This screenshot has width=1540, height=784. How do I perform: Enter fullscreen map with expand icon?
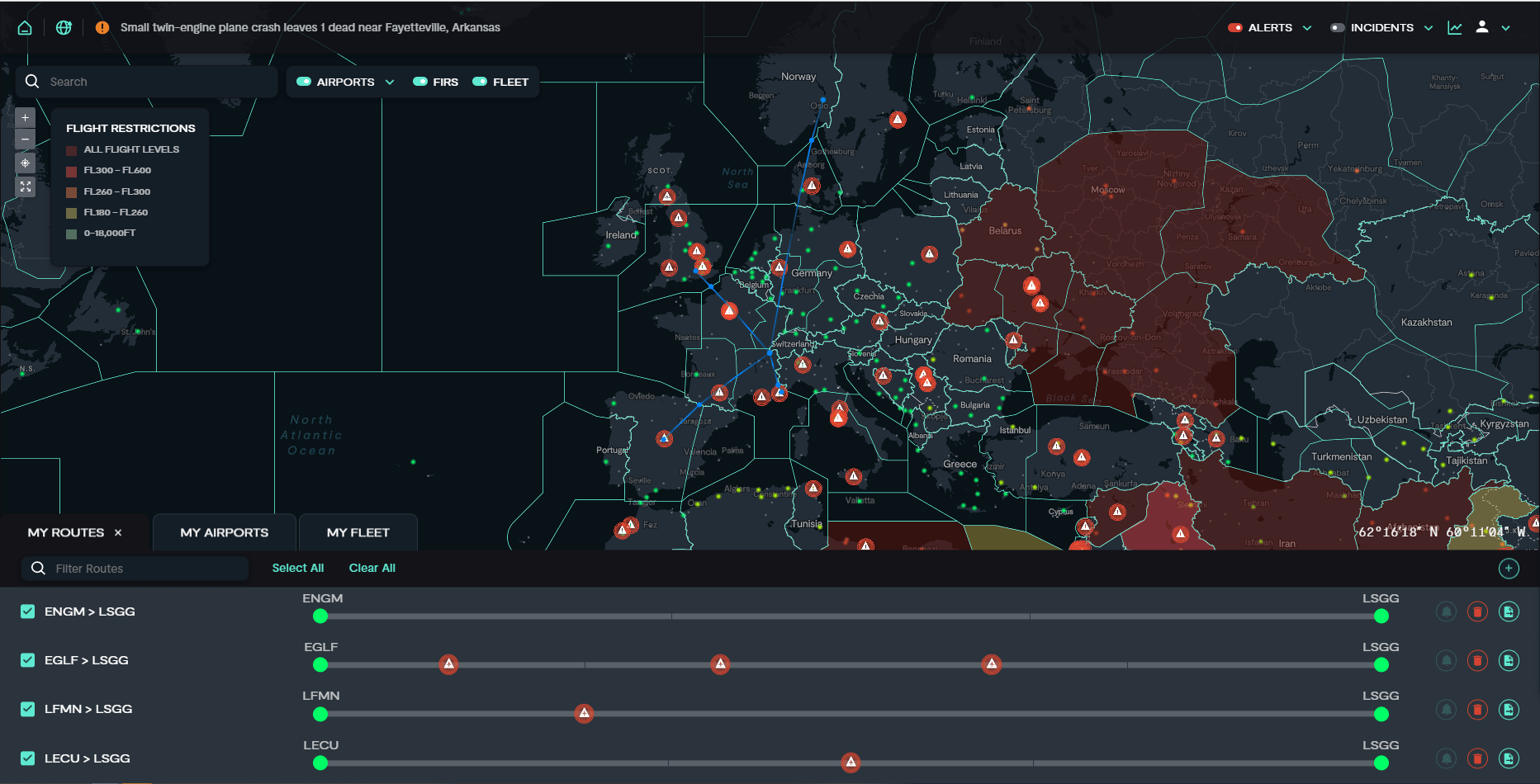tap(26, 187)
